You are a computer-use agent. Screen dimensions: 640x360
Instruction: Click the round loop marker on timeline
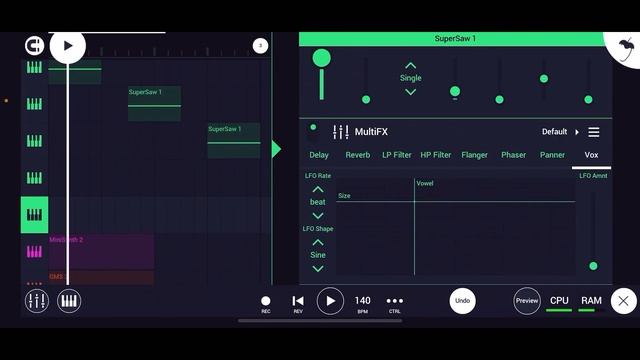[x=260, y=46]
